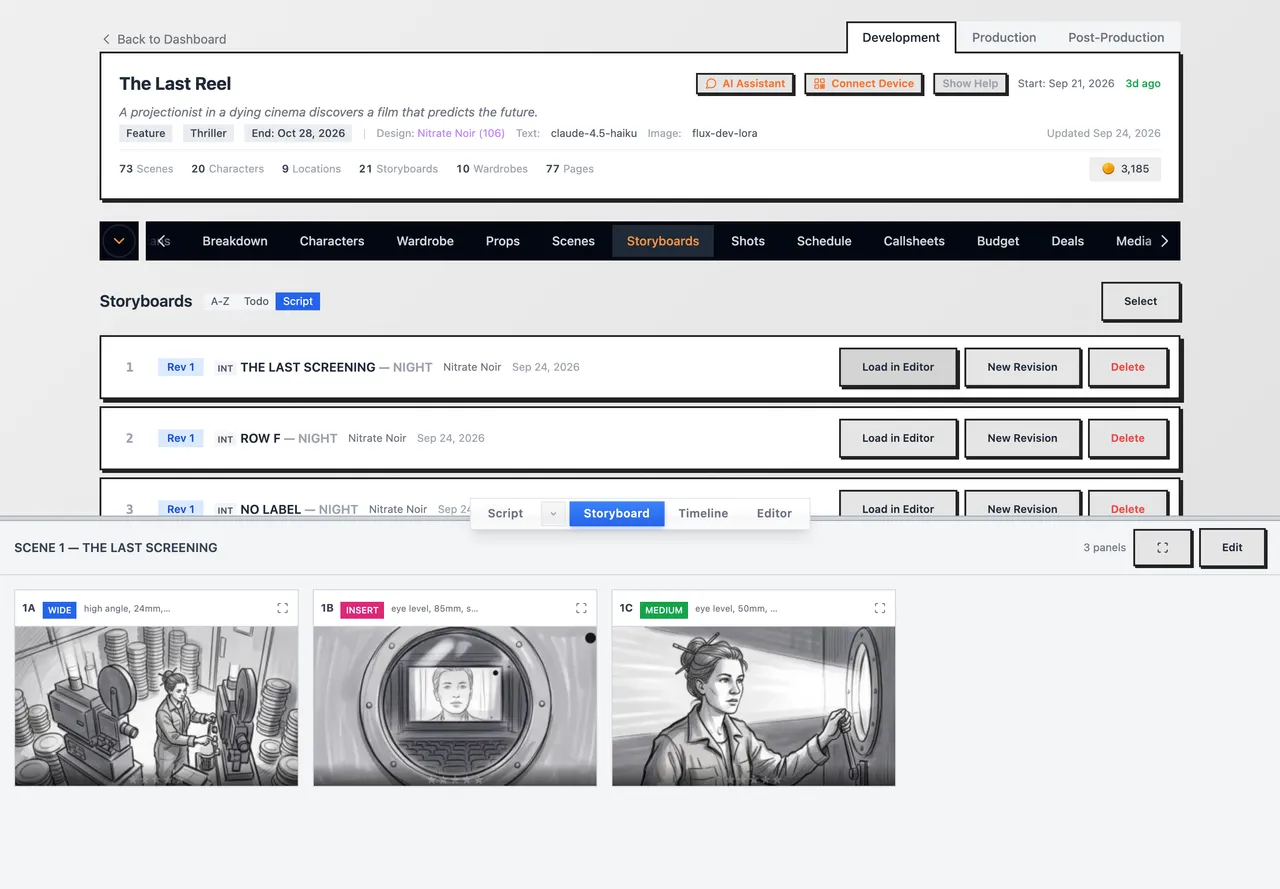Sort storyboards by Script order
The height and width of the screenshot is (889, 1280).
(298, 301)
